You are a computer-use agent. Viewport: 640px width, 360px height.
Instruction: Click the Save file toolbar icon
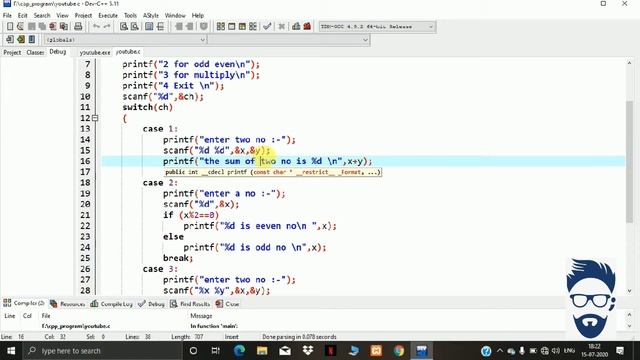click(31, 27)
